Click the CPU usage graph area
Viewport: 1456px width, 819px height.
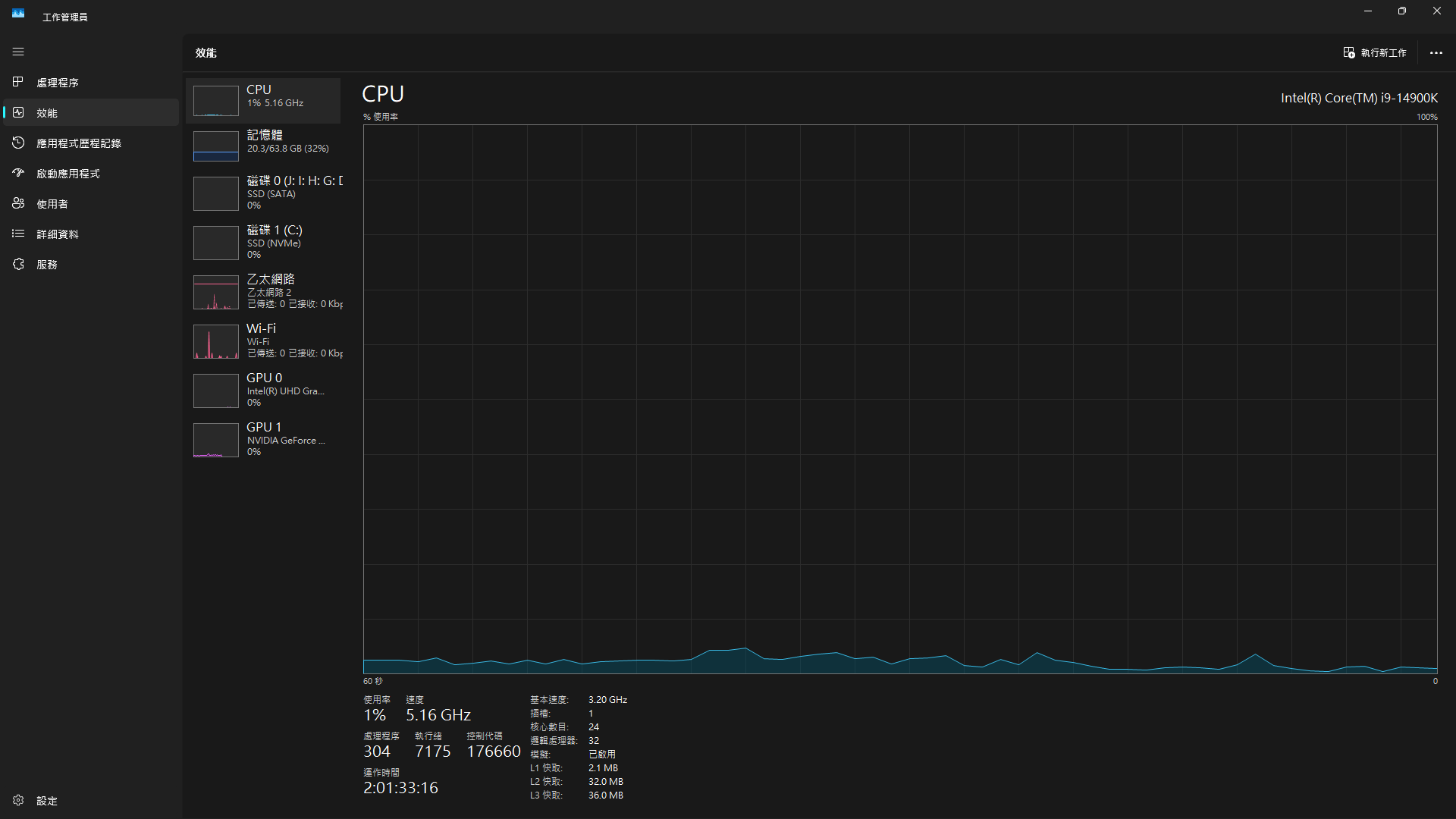click(x=900, y=399)
